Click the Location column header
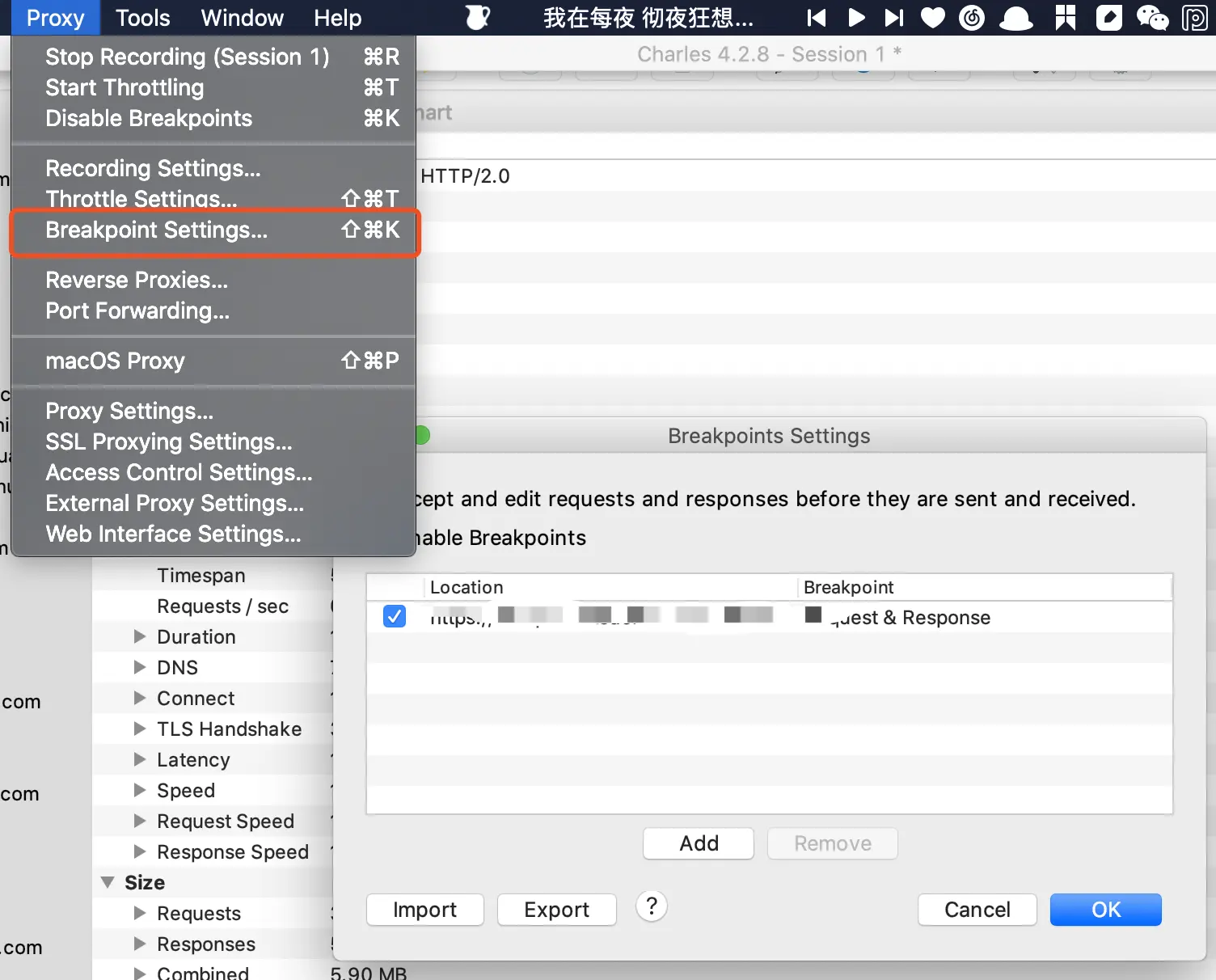This screenshot has width=1216, height=980. tap(610, 587)
